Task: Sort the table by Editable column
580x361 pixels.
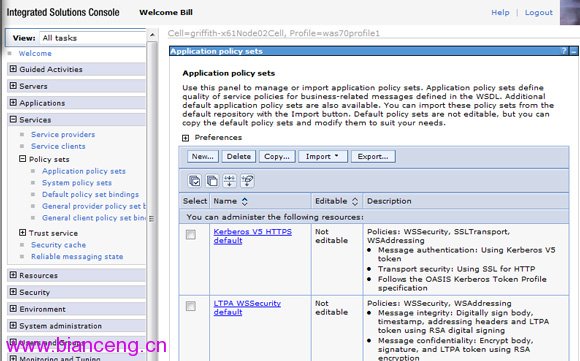Action: pyautogui.click(x=355, y=201)
